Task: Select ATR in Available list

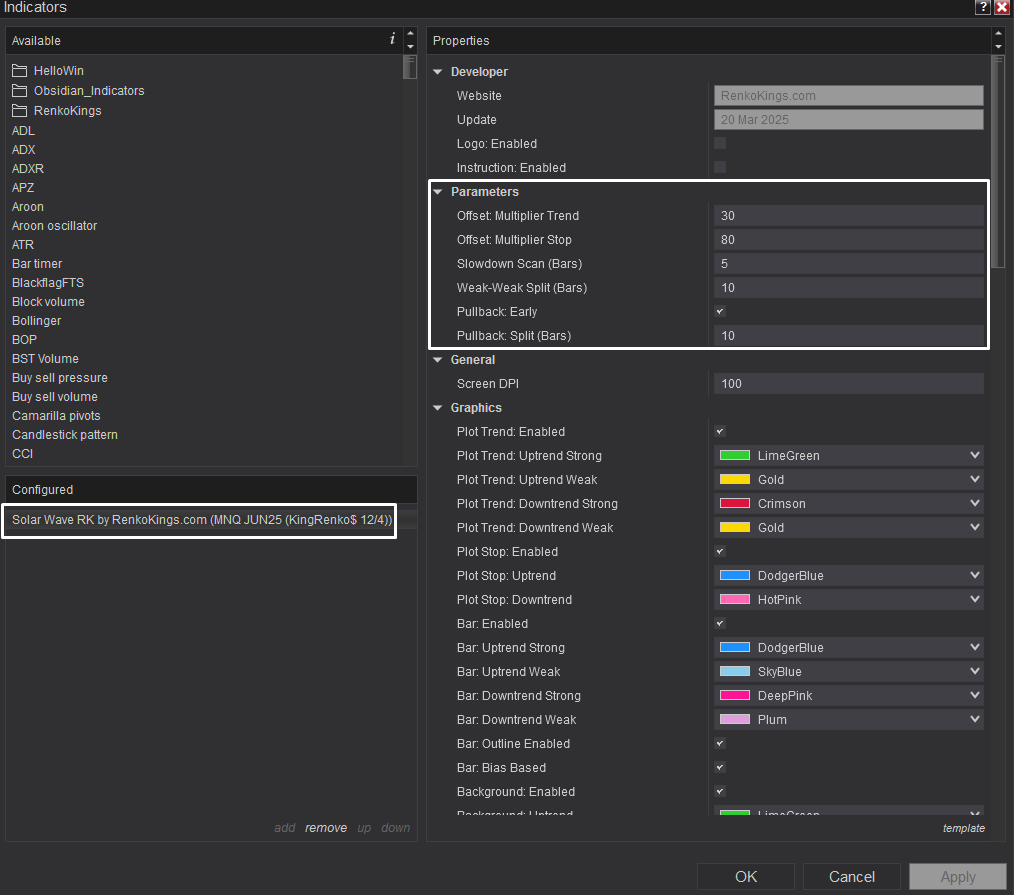Action: [23, 244]
